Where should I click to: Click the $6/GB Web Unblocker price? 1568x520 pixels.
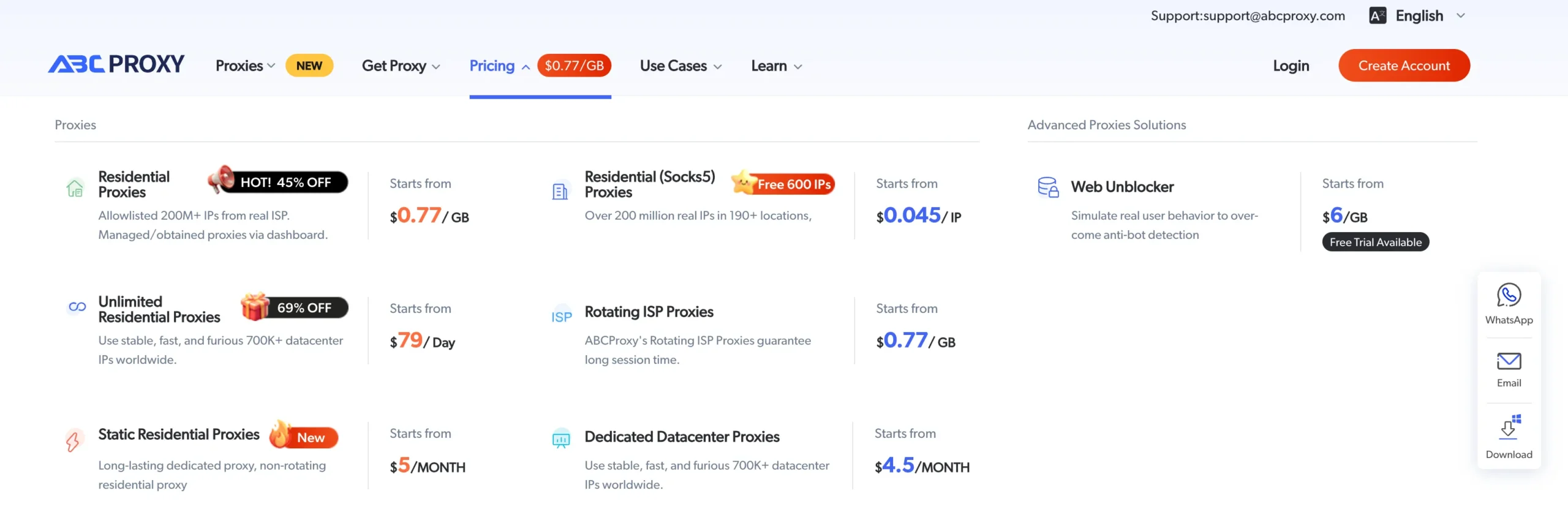click(x=1344, y=216)
